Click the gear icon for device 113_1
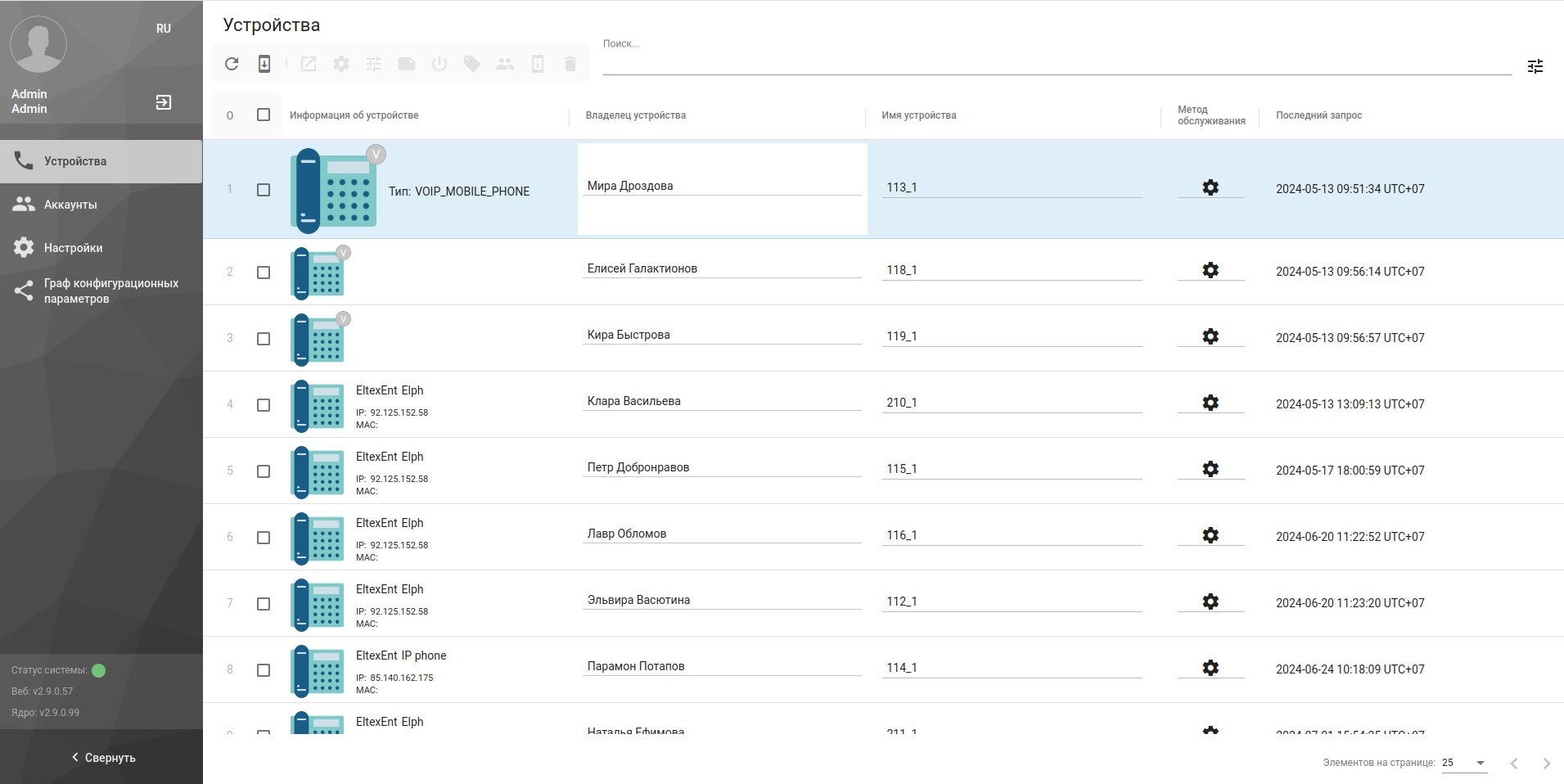 pyautogui.click(x=1210, y=187)
